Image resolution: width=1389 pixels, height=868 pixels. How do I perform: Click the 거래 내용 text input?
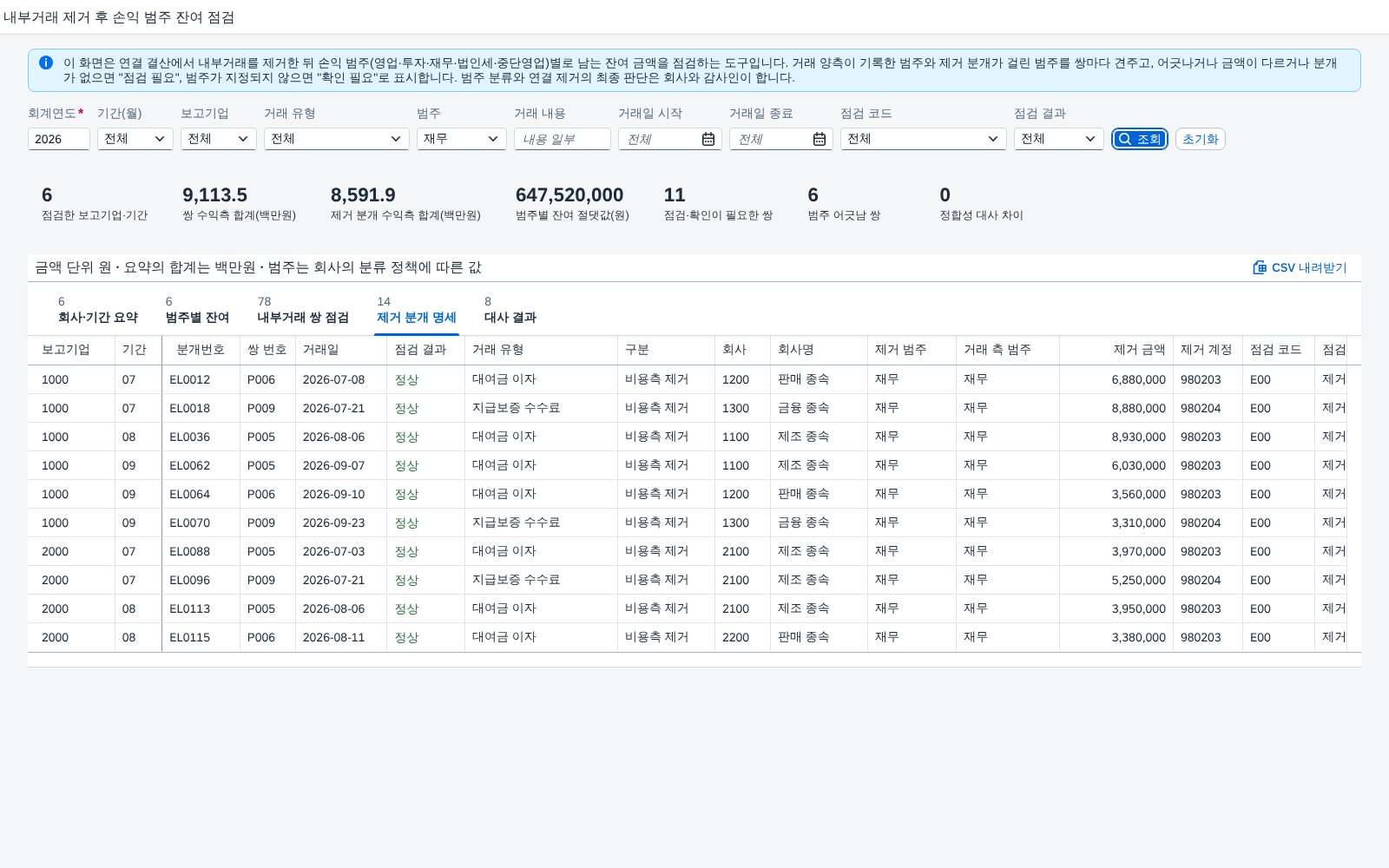pos(563,139)
